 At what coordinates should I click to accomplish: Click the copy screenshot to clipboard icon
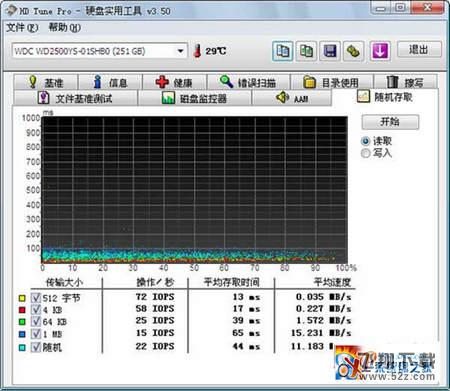coord(306,51)
